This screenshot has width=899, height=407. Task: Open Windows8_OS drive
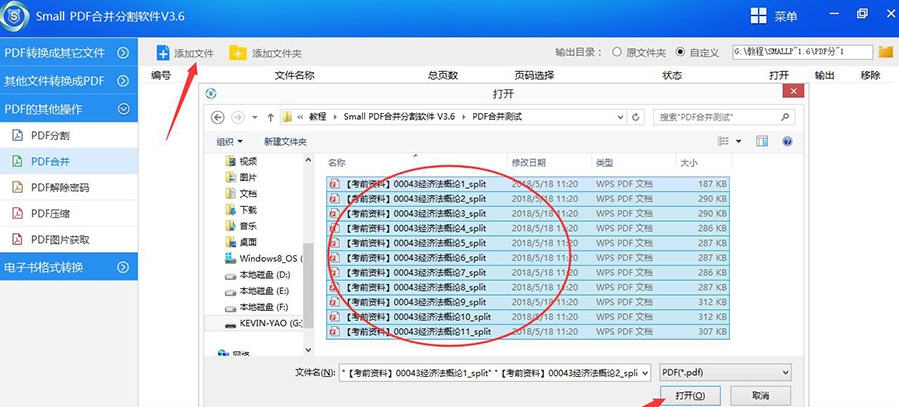(x=263, y=259)
